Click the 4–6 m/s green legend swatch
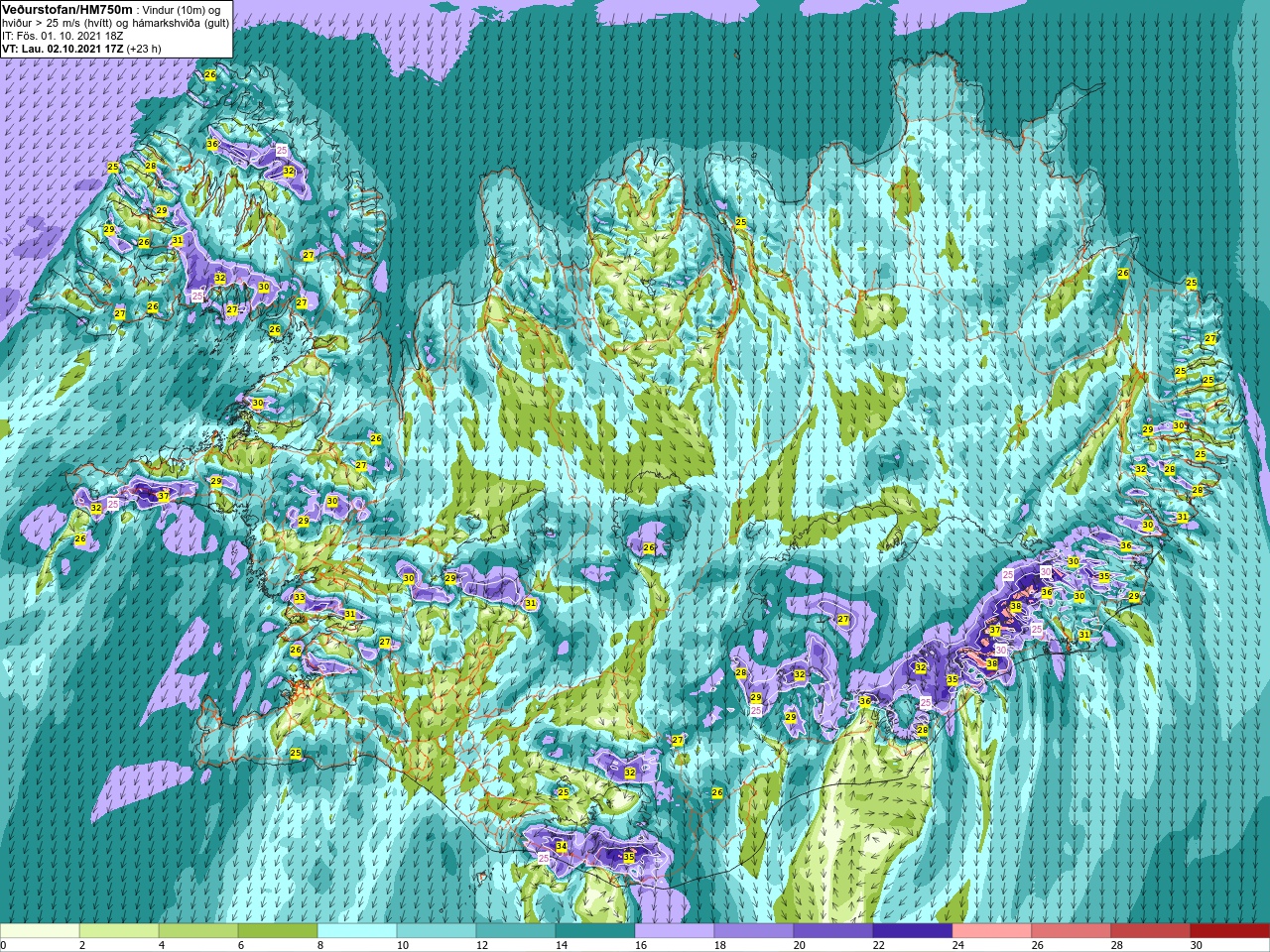The width and height of the screenshot is (1270, 952). [x=198, y=931]
